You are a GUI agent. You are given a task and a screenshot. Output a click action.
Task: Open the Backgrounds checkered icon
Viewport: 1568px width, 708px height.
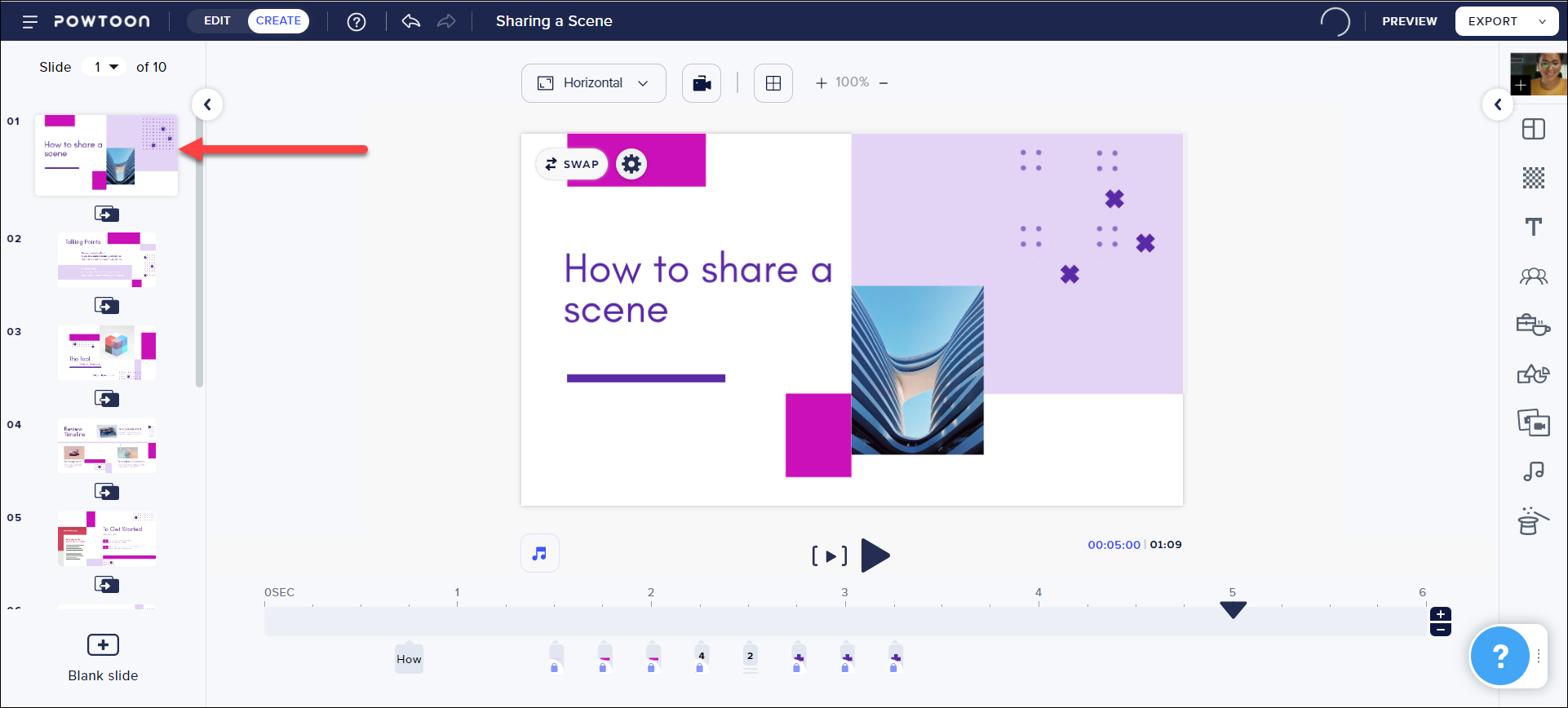click(x=1534, y=178)
